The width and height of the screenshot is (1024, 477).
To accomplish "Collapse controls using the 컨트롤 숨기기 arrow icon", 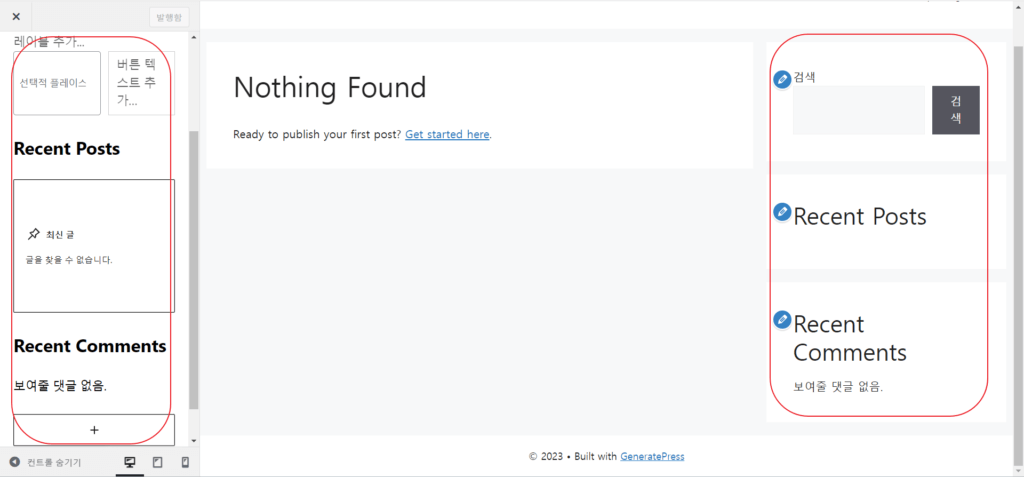I will pyautogui.click(x=15, y=462).
